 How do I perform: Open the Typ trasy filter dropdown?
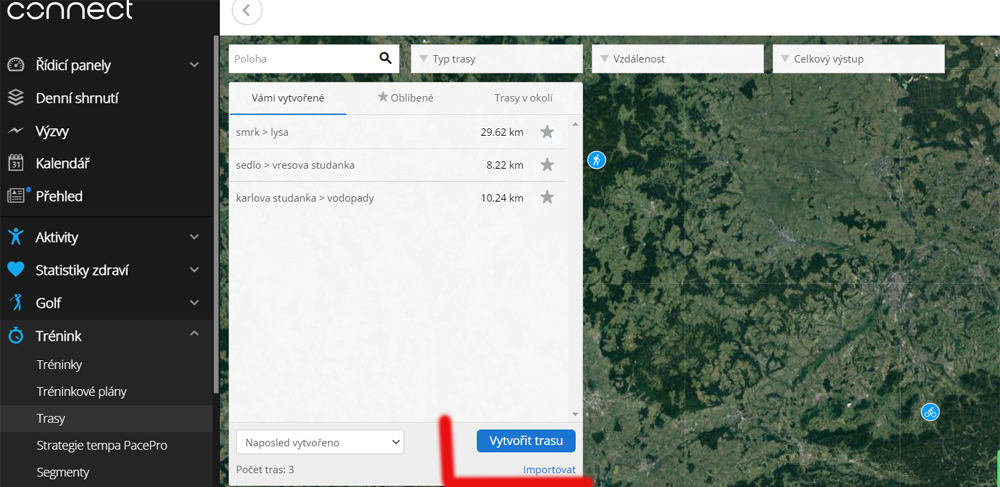click(x=497, y=59)
